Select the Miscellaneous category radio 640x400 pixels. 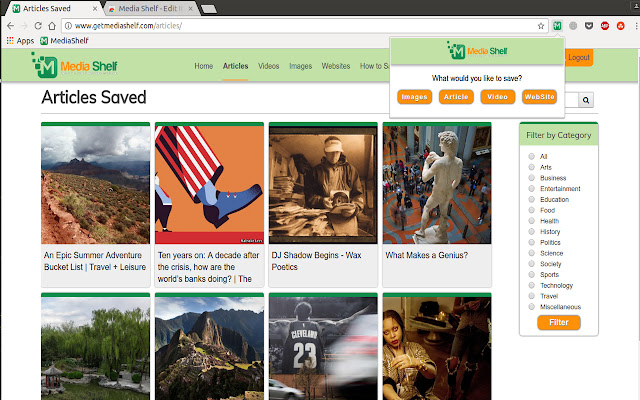click(x=531, y=307)
